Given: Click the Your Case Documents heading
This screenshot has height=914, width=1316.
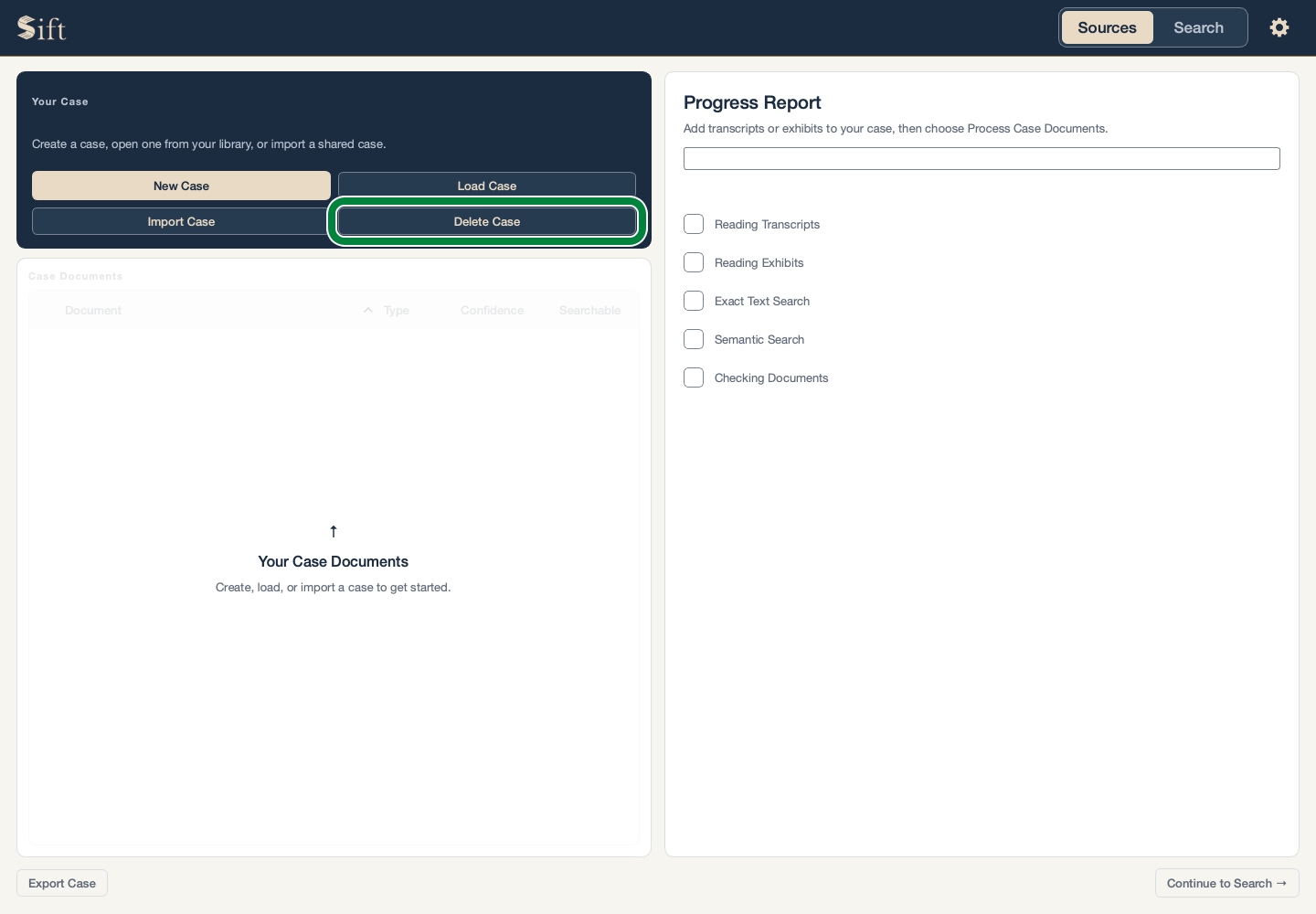Looking at the screenshot, I should (x=334, y=561).
